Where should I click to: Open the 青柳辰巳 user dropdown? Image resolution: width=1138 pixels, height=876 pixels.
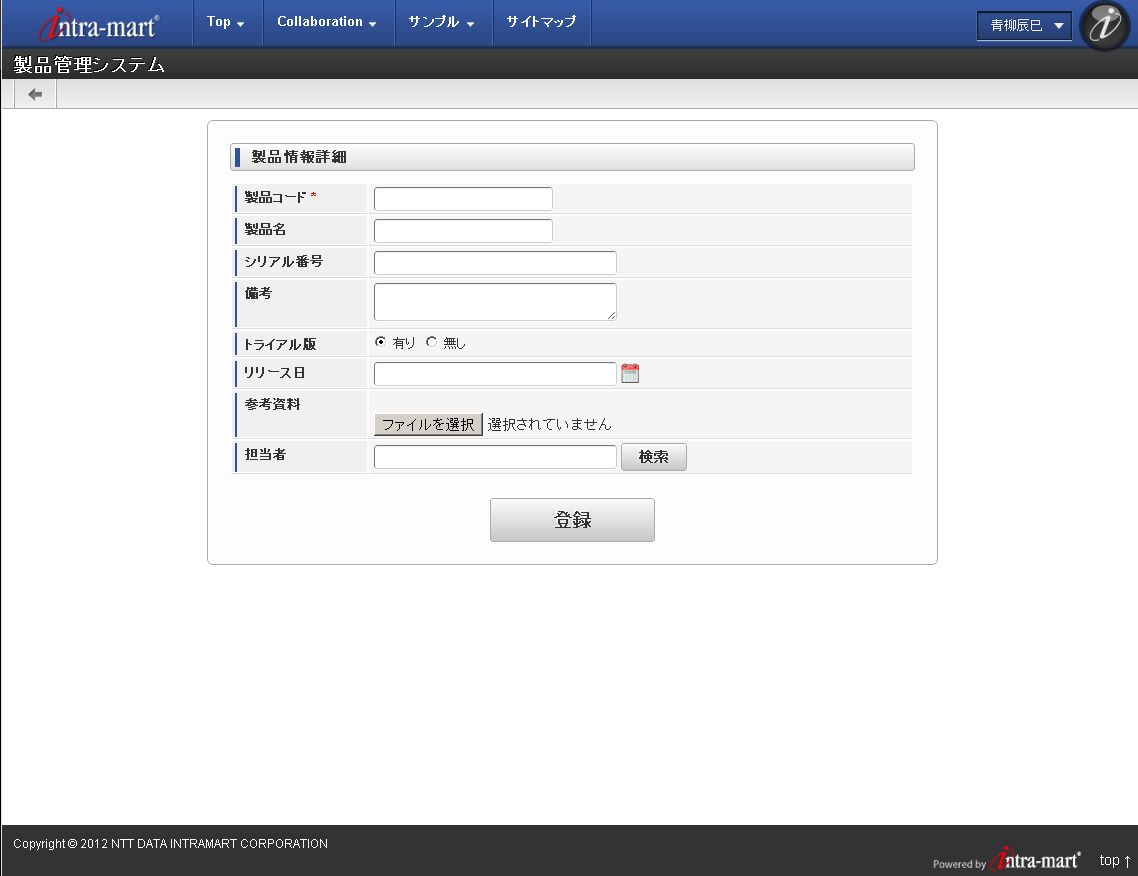pos(1024,26)
